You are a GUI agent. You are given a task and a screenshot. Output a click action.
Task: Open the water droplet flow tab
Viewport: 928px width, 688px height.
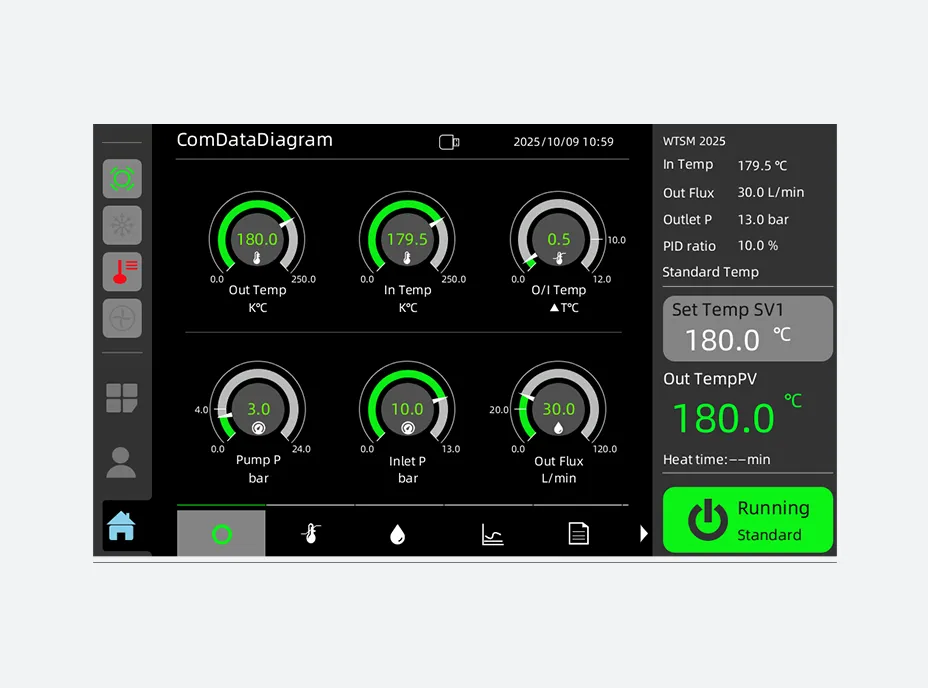tap(398, 534)
